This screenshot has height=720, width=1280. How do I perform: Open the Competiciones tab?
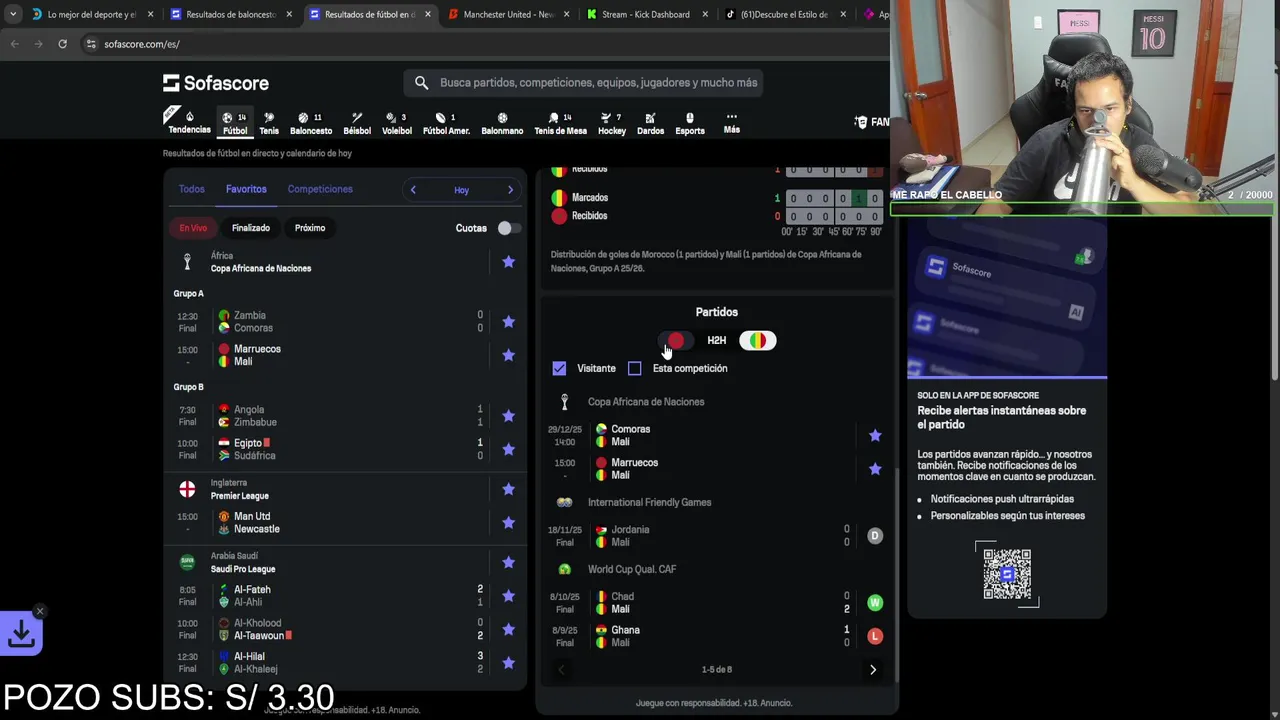point(320,189)
